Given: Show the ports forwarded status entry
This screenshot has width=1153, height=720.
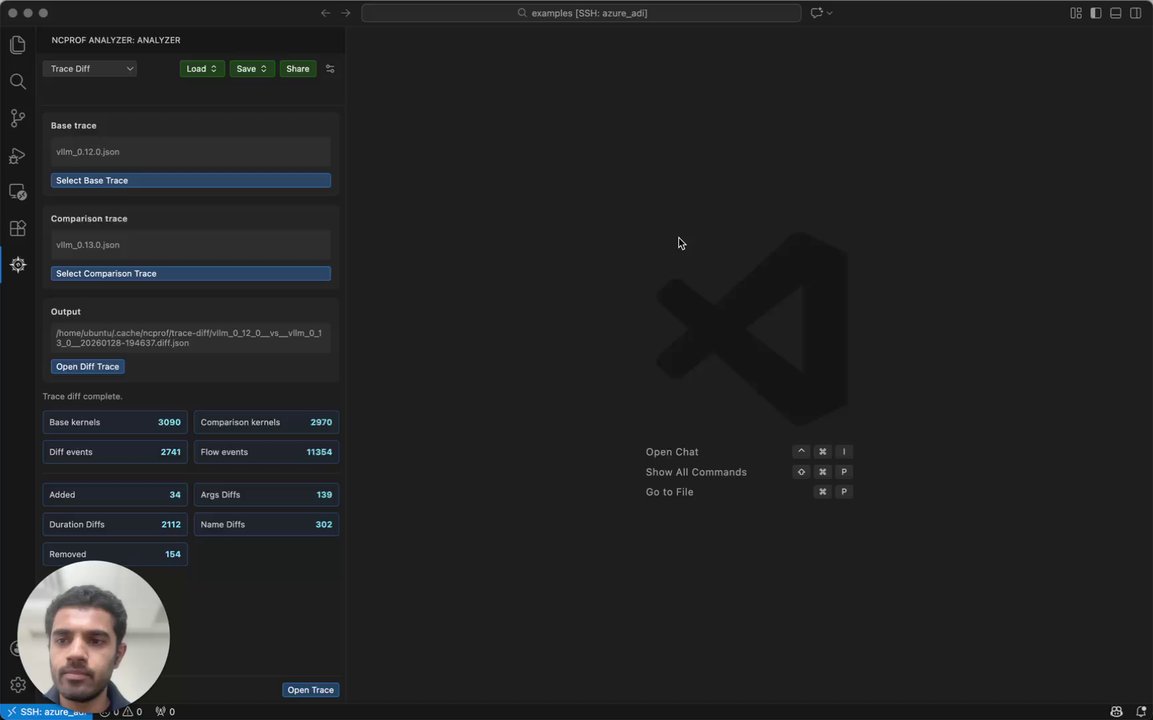Looking at the screenshot, I should [165, 712].
